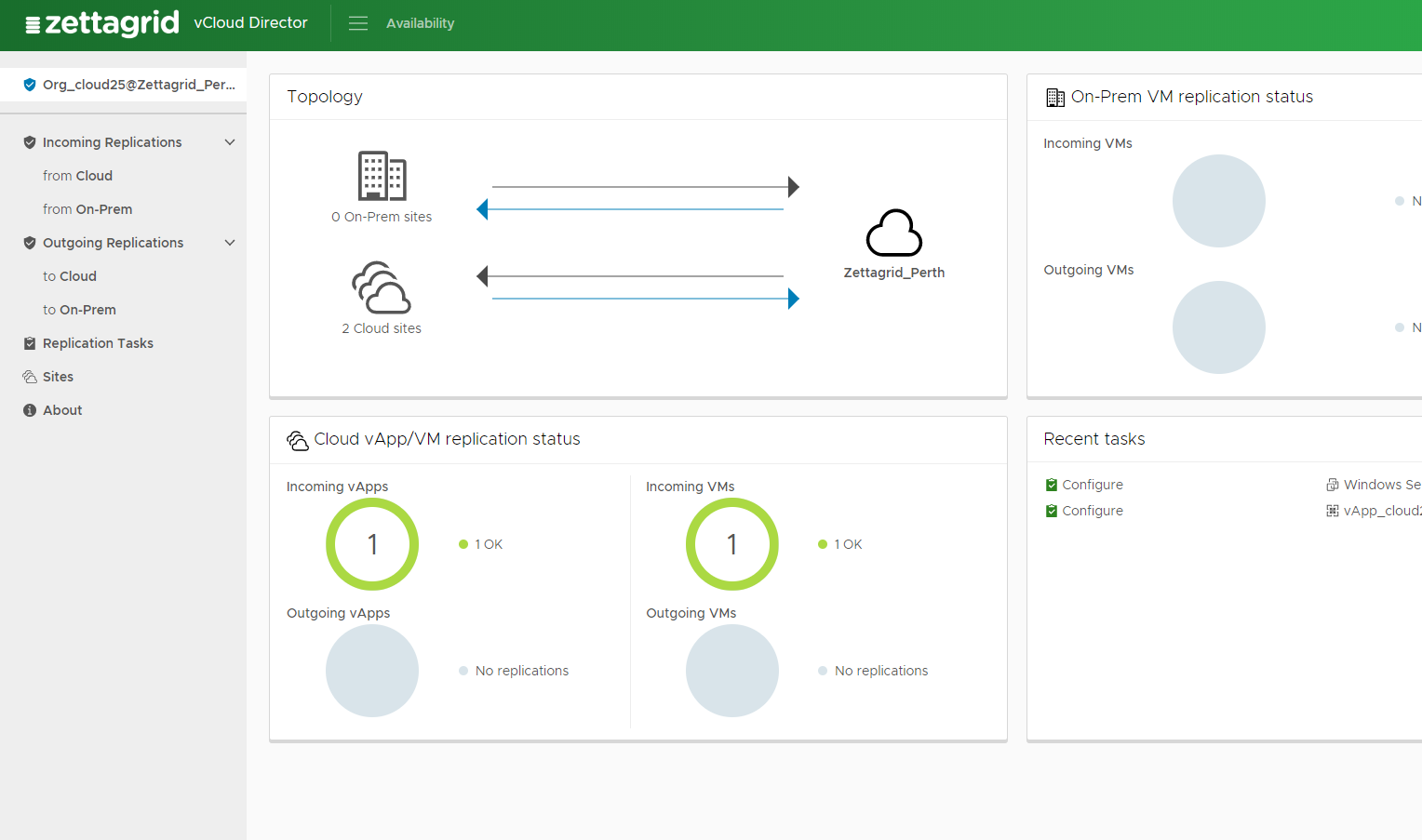Click the Sites clouds icon in sidebar
Screen dimensions: 1422x840
tap(29, 376)
